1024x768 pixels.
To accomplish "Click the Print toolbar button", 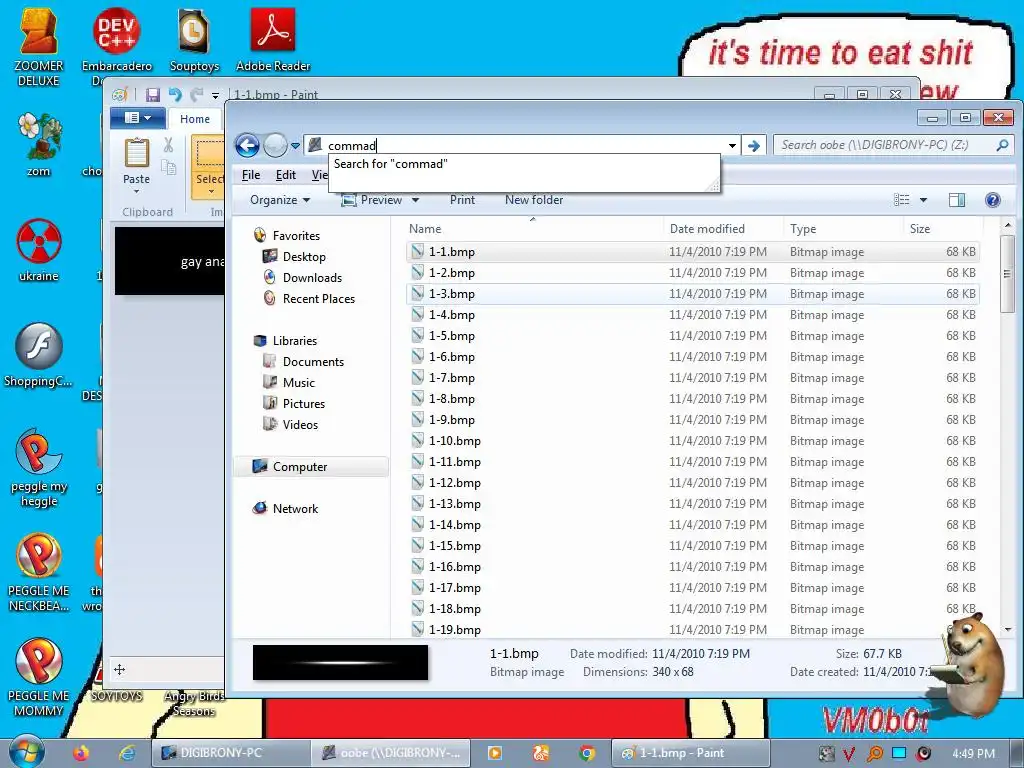I will pos(462,200).
